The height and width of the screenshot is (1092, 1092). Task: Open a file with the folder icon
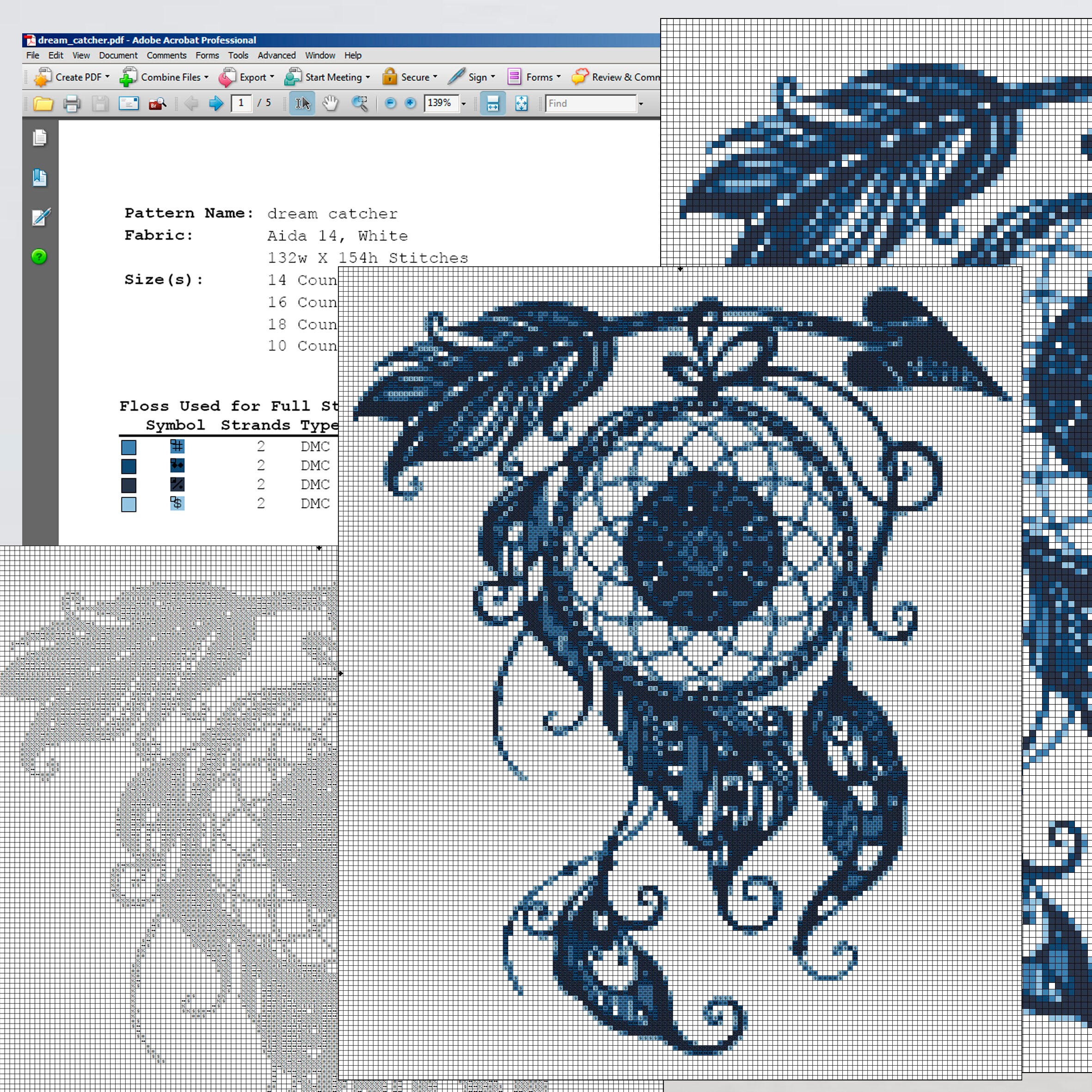(43, 104)
